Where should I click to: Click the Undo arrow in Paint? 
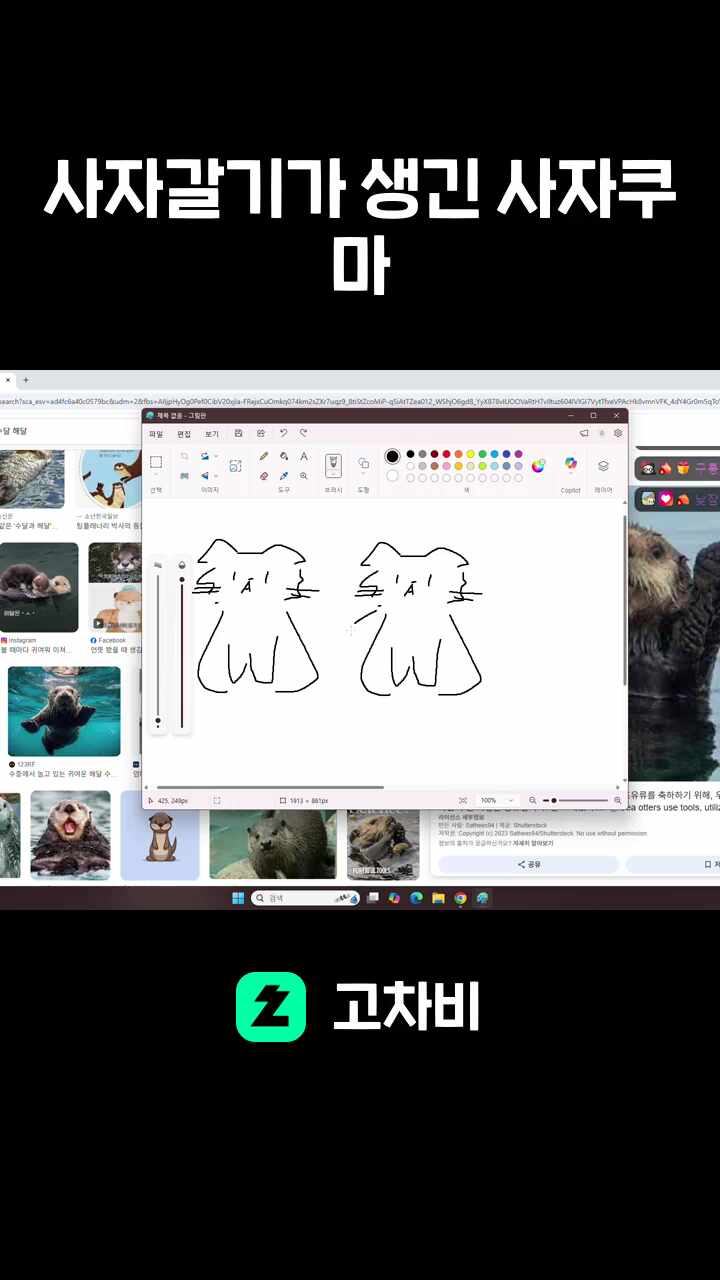click(x=283, y=433)
